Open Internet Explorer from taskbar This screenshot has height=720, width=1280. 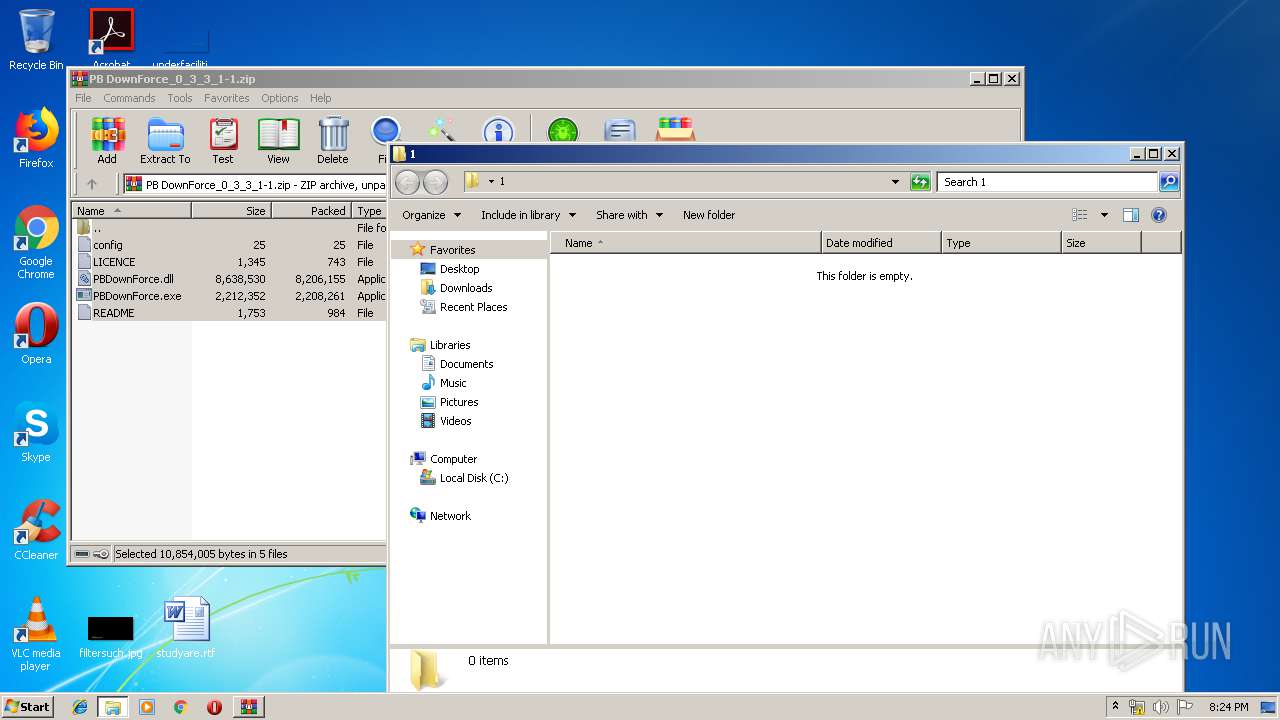pos(80,707)
